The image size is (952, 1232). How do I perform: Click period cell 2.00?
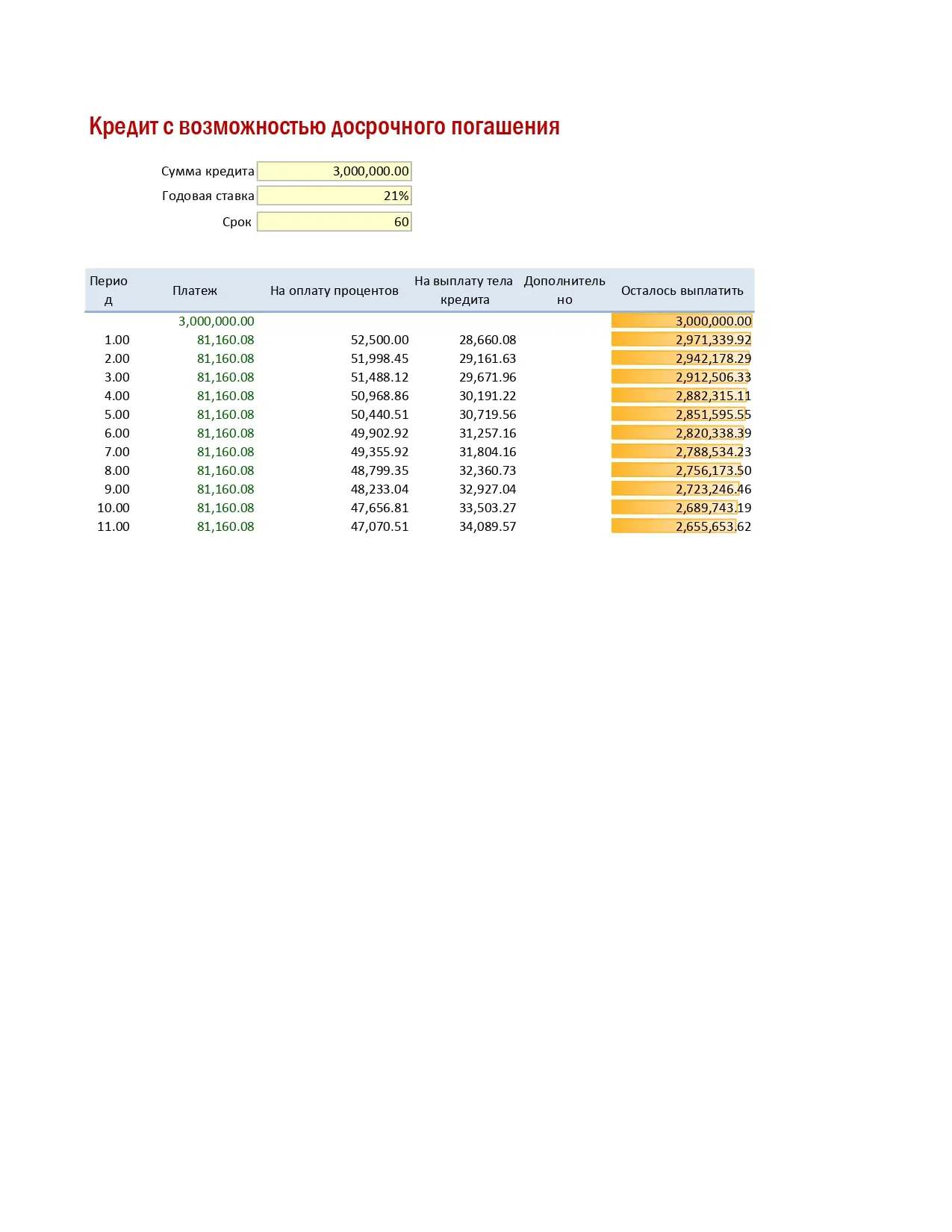coord(117,358)
